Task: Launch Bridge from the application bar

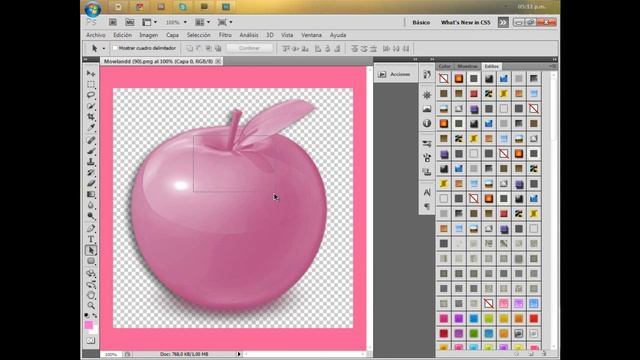Action: (113, 22)
